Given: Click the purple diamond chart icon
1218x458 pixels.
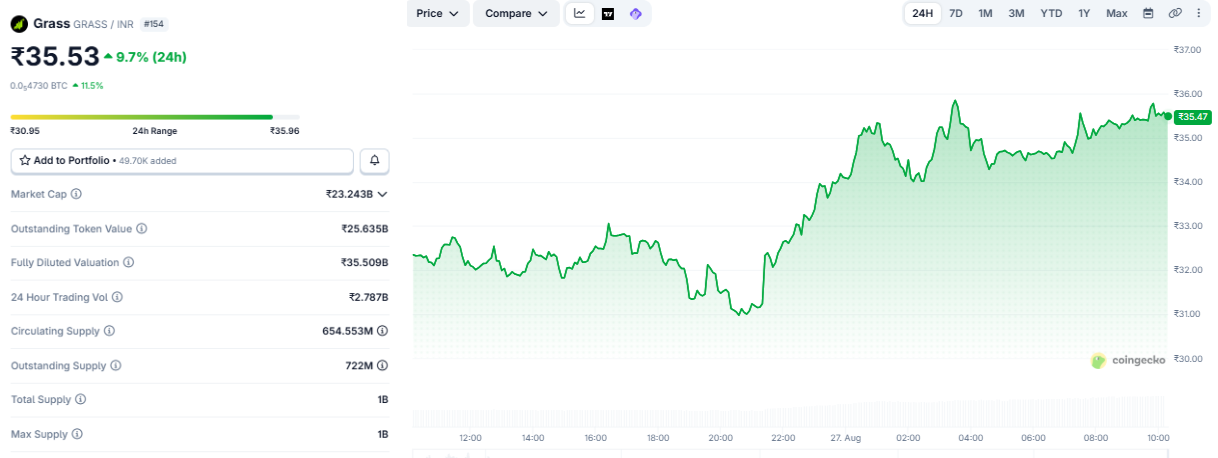Looking at the screenshot, I should click(x=635, y=13).
